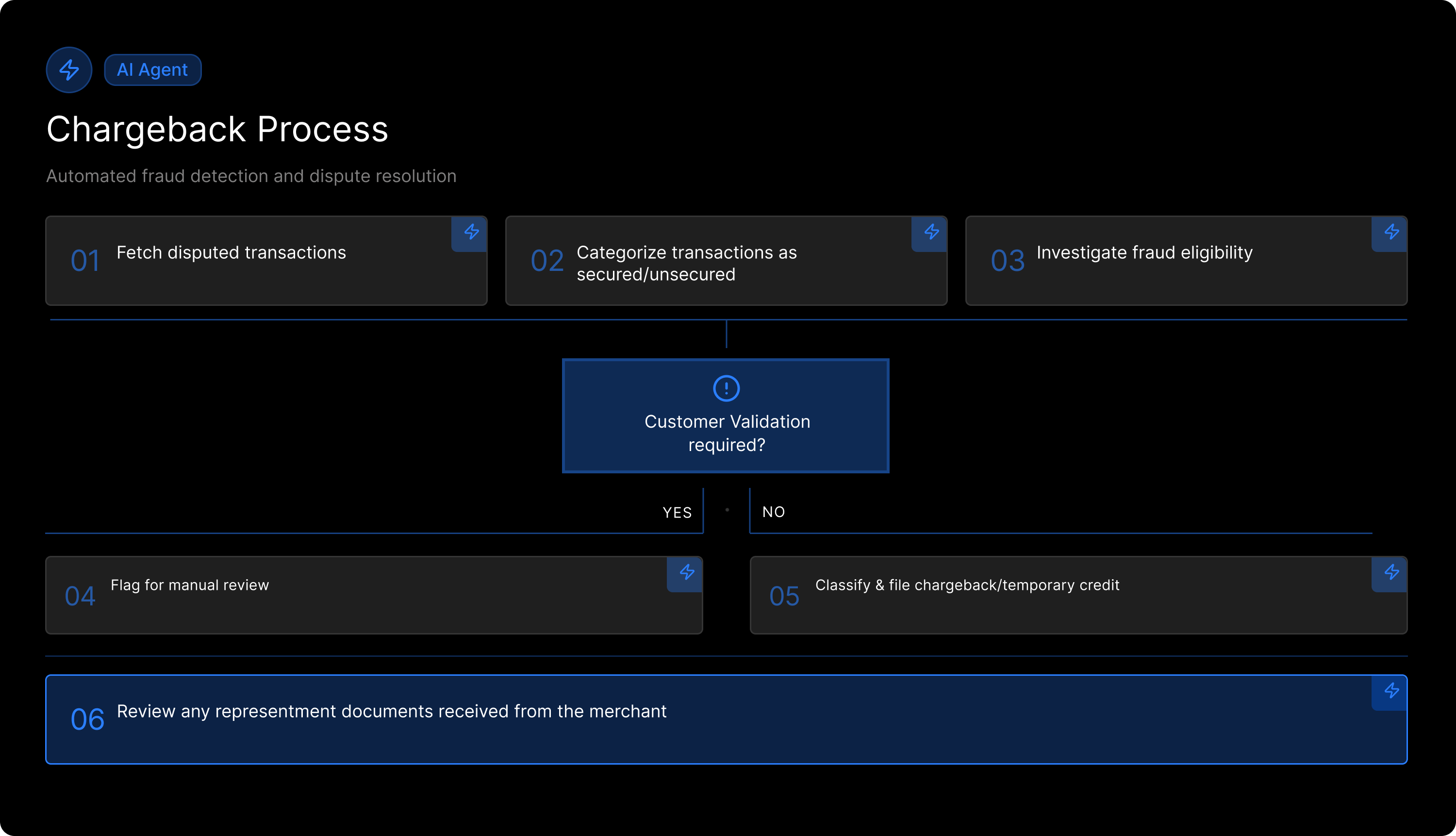
Task: Click lightning icon on Investigate fraud eligibility card
Action: click(x=1391, y=232)
